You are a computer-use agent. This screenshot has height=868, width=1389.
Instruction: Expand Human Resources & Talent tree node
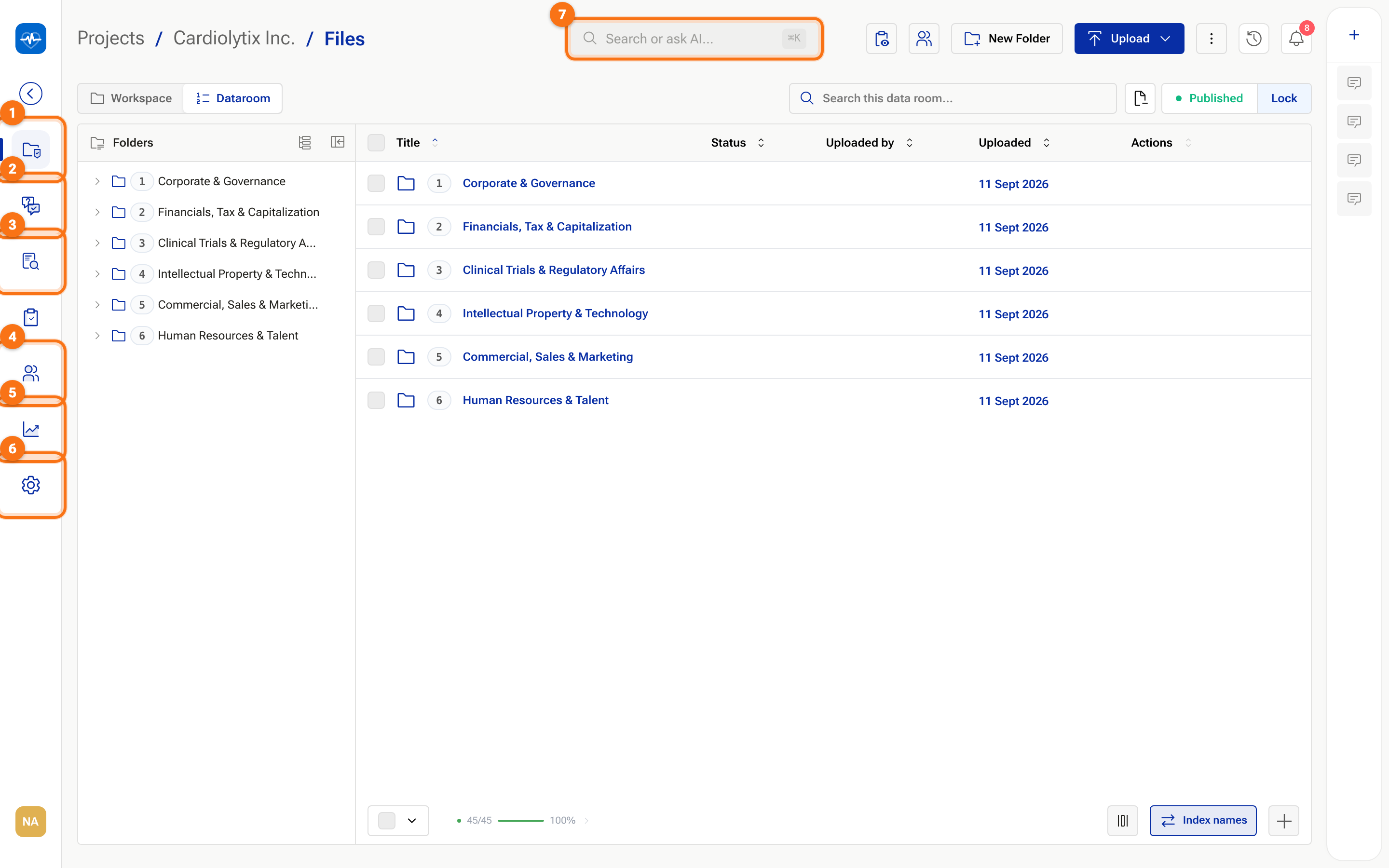[97, 336]
